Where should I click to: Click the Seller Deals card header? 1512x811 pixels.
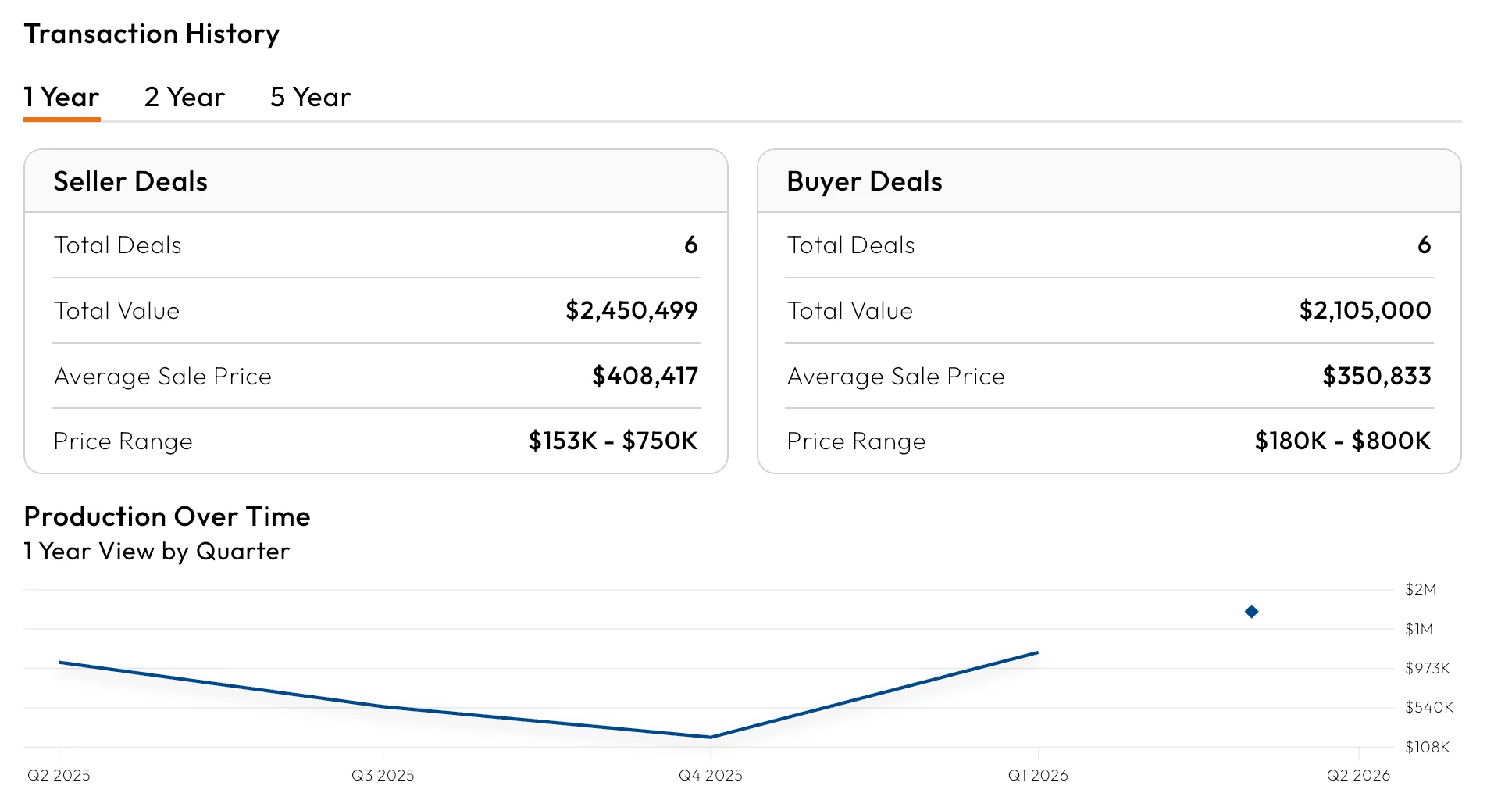point(376,181)
